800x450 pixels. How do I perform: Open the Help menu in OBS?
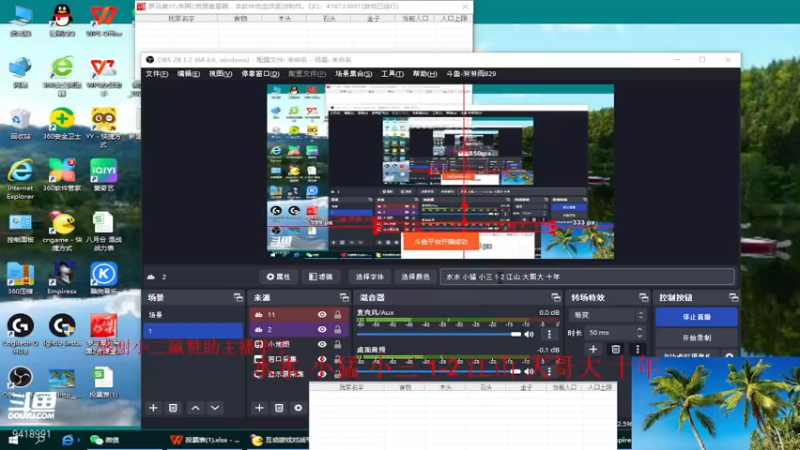tap(425, 73)
